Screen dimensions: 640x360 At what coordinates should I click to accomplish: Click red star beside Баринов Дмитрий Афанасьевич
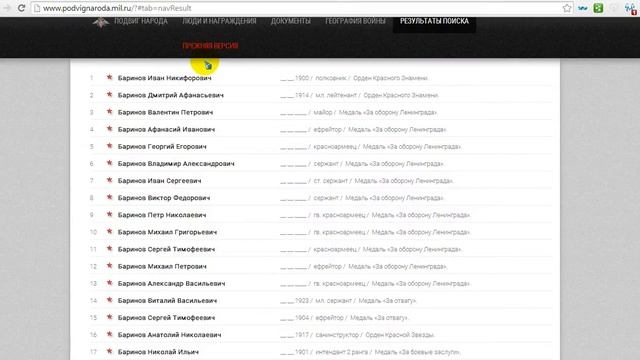(x=109, y=94)
